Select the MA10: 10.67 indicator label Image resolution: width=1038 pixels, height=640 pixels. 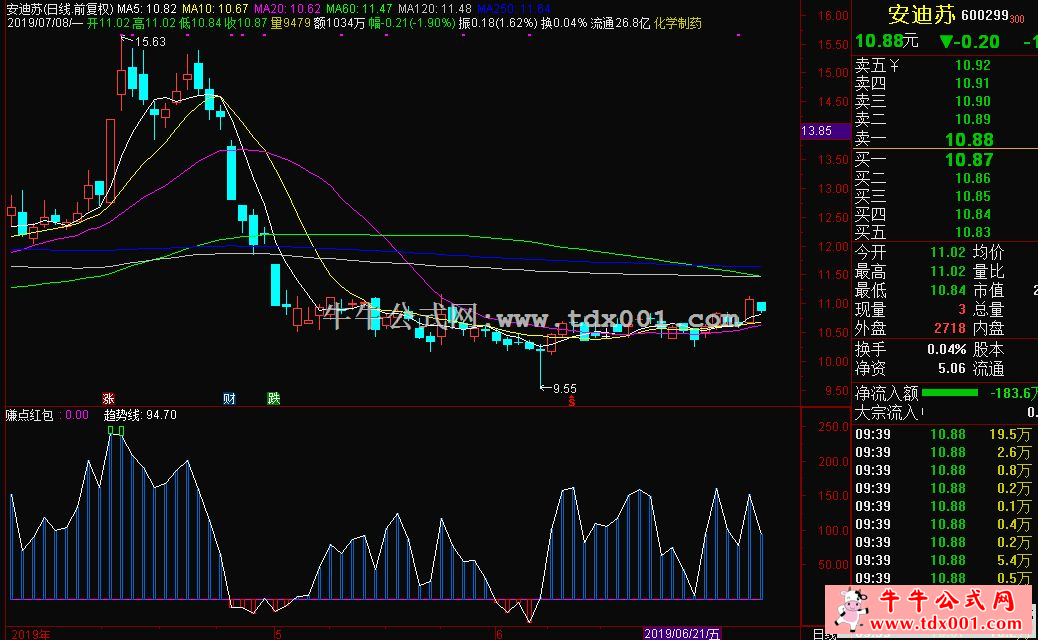(215, 9)
